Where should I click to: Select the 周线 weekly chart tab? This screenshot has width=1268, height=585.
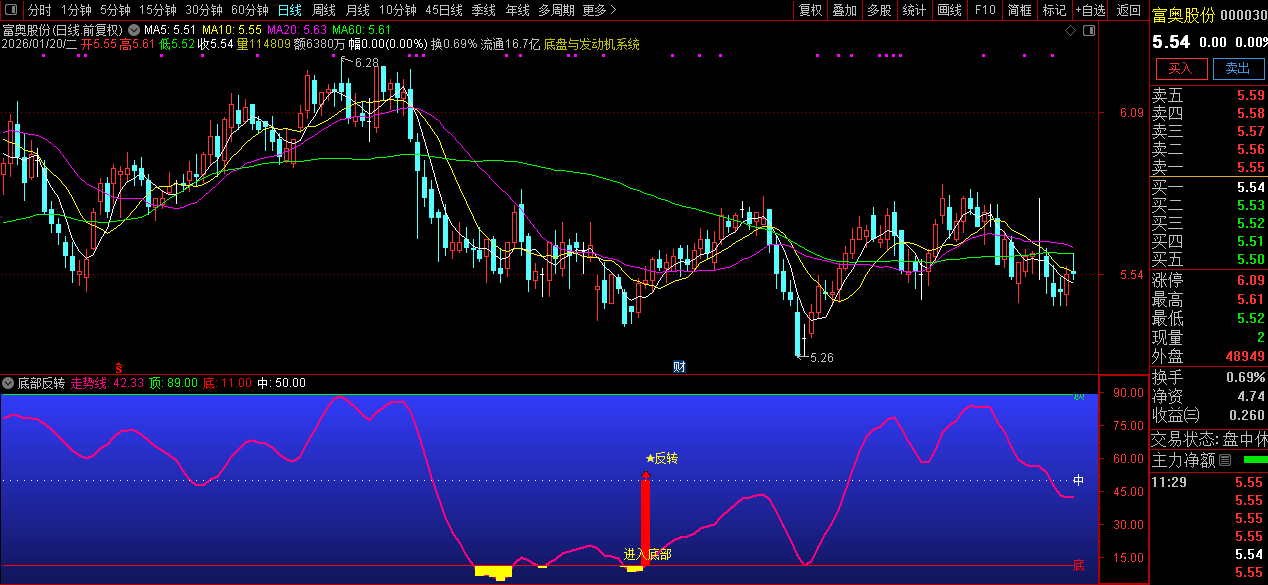click(x=324, y=10)
